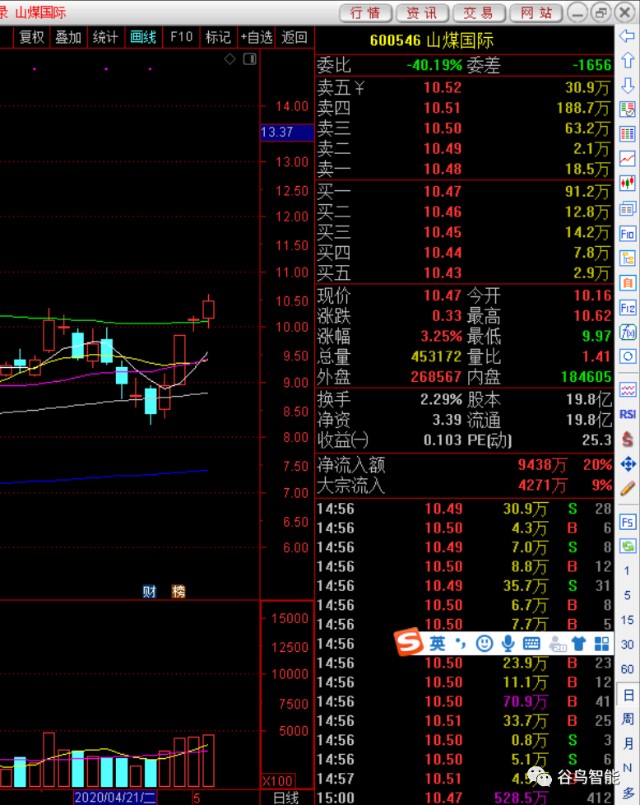This screenshot has height=805, width=640.
Task: Click the 复权 button
Action: 32,37
